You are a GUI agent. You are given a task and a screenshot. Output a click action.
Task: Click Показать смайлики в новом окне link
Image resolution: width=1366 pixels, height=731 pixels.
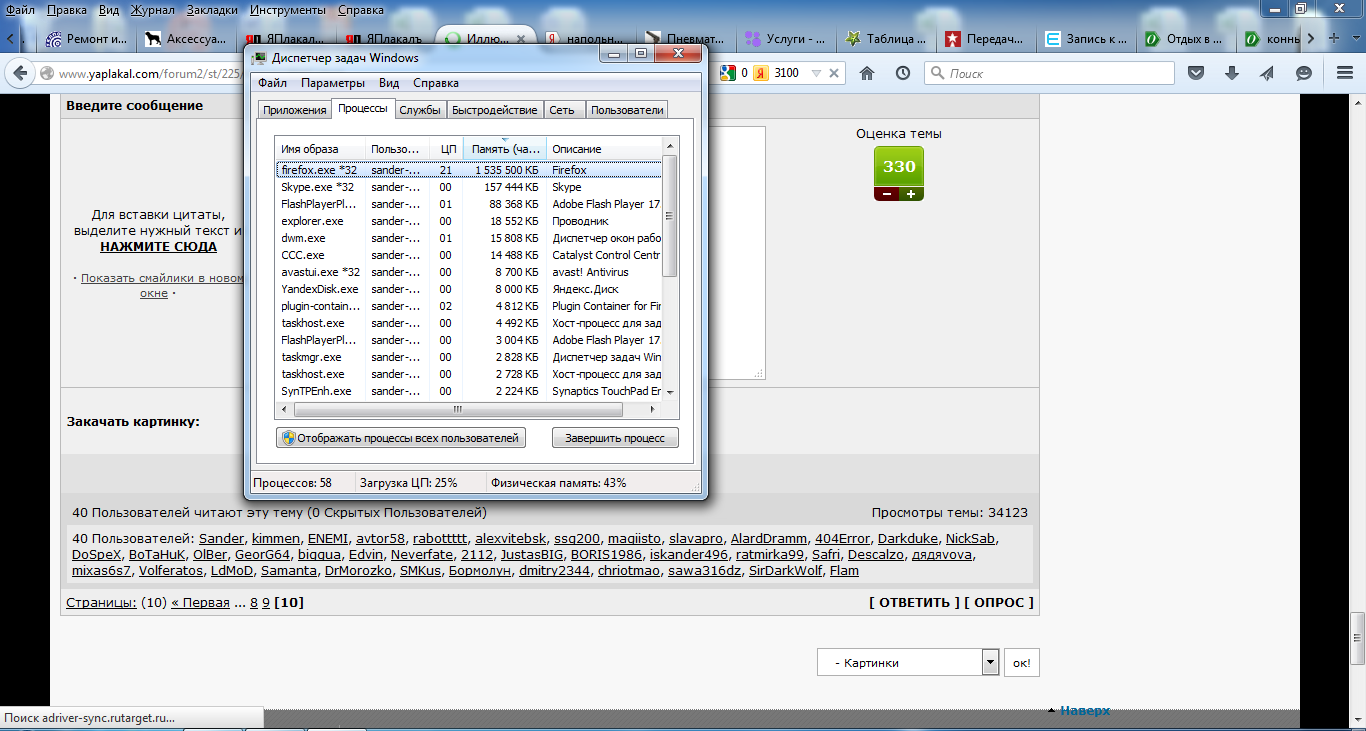(163, 285)
